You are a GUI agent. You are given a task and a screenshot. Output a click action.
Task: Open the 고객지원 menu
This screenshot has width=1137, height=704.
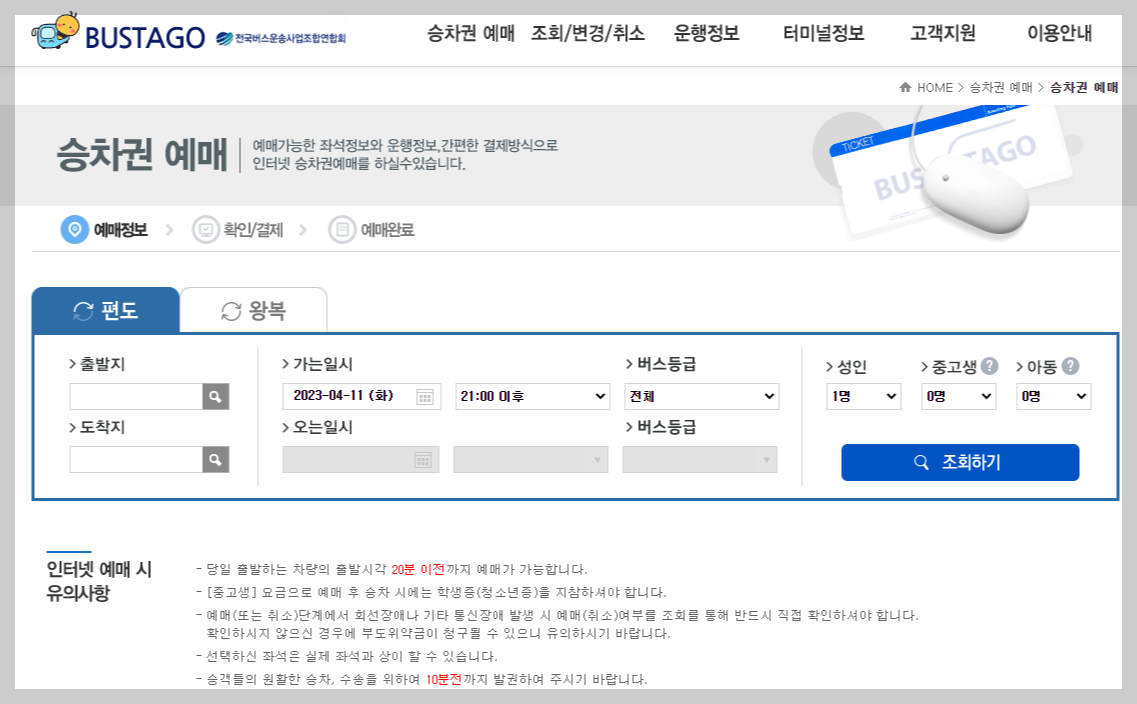(943, 33)
